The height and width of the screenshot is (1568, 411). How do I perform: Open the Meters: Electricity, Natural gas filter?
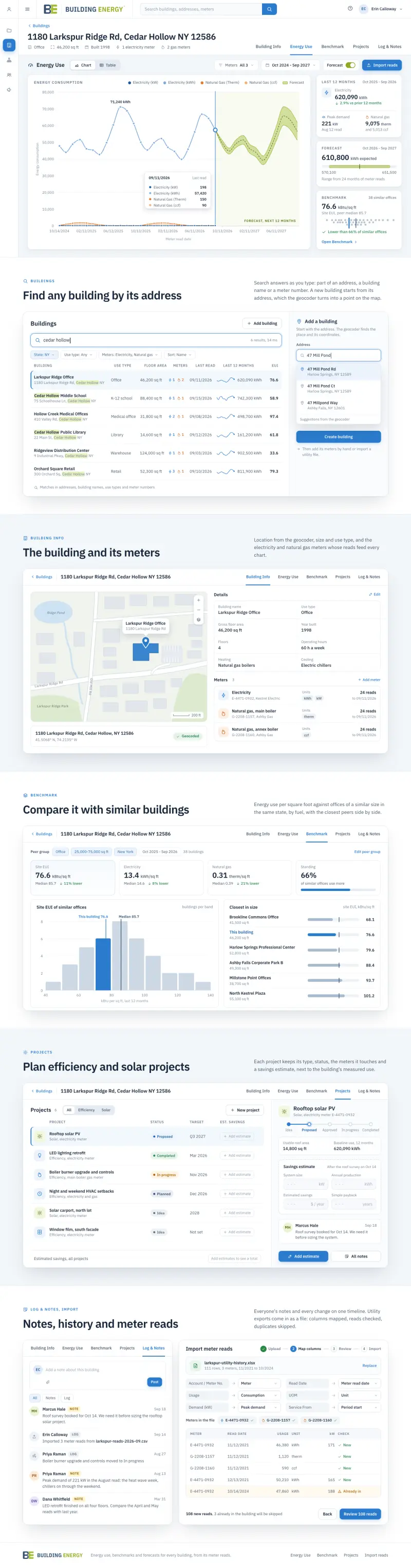pyautogui.click(x=129, y=355)
